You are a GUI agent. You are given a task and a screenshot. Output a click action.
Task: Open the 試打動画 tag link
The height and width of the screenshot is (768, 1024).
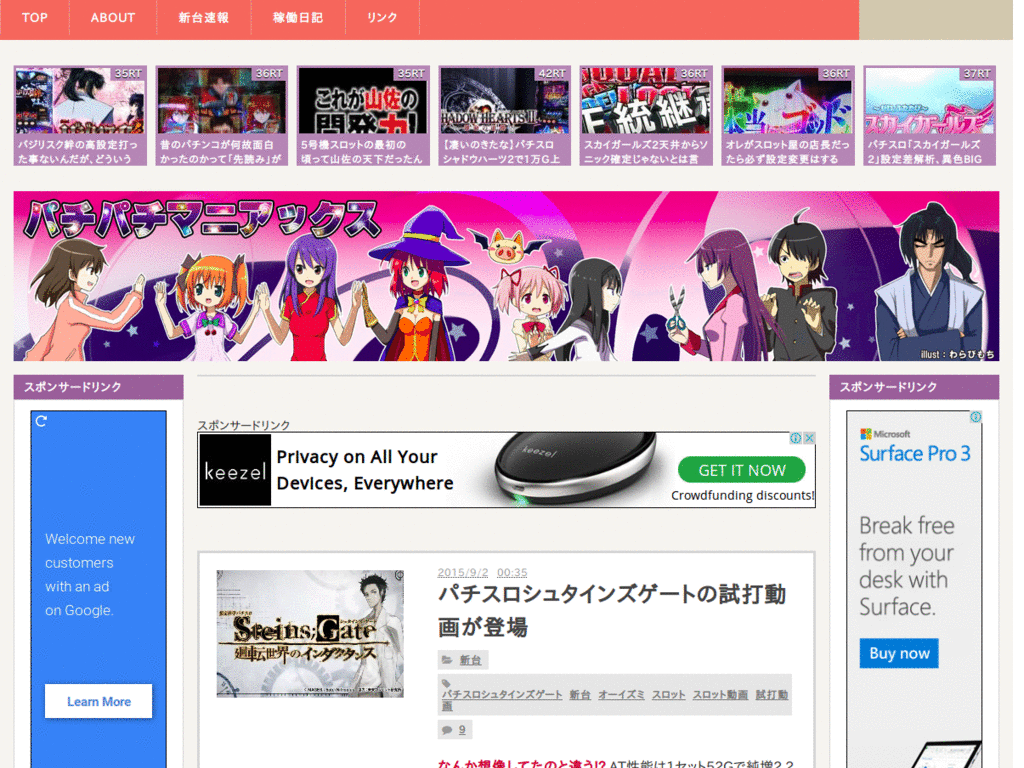click(772, 694)
